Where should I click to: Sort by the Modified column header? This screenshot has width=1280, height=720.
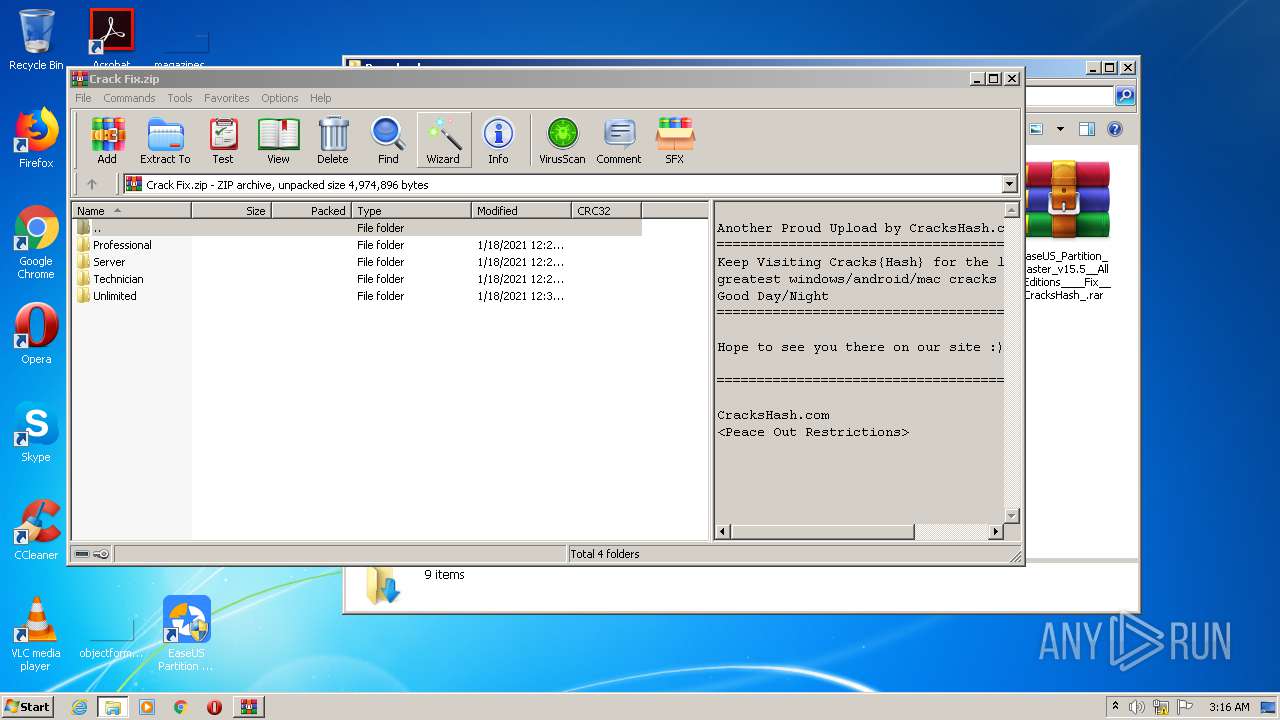[x=521, y=210]
